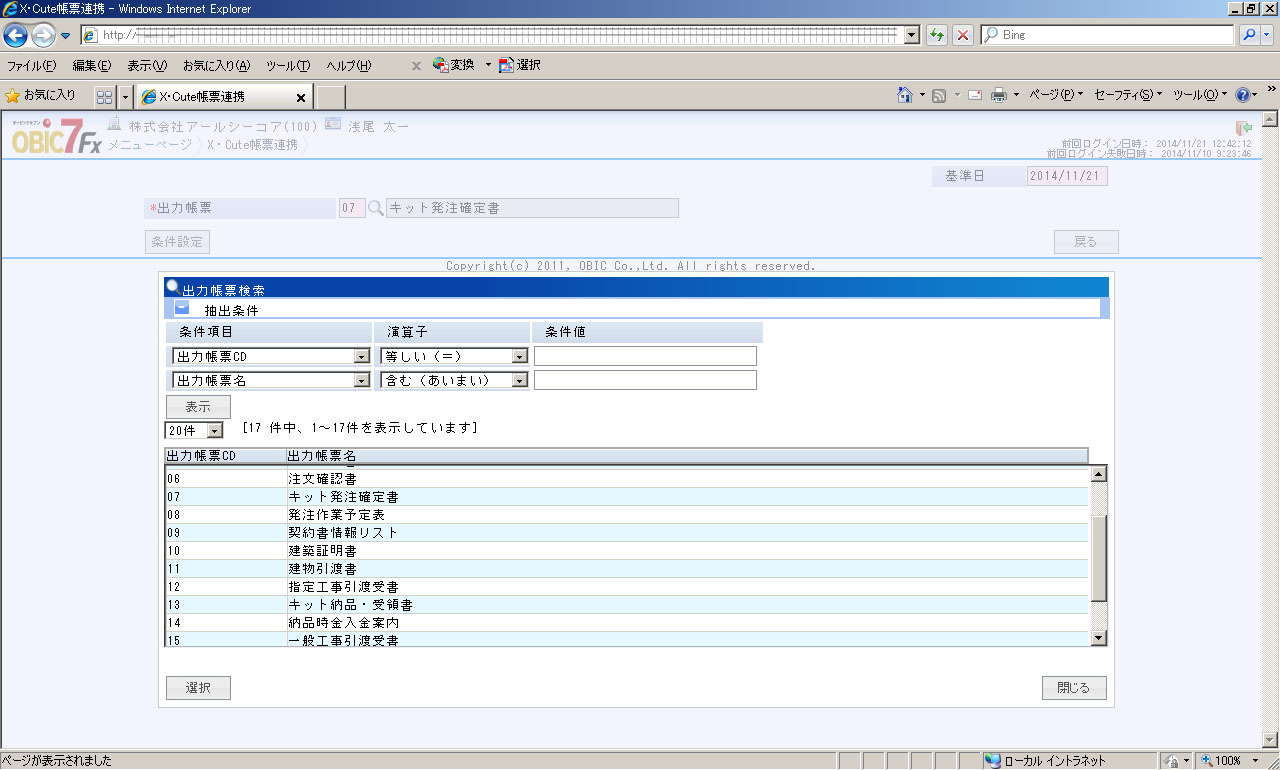Open the ファイル(F) menu
Image resolution: width=1280 pixels, height=770 pixels.
pos(32,66)
